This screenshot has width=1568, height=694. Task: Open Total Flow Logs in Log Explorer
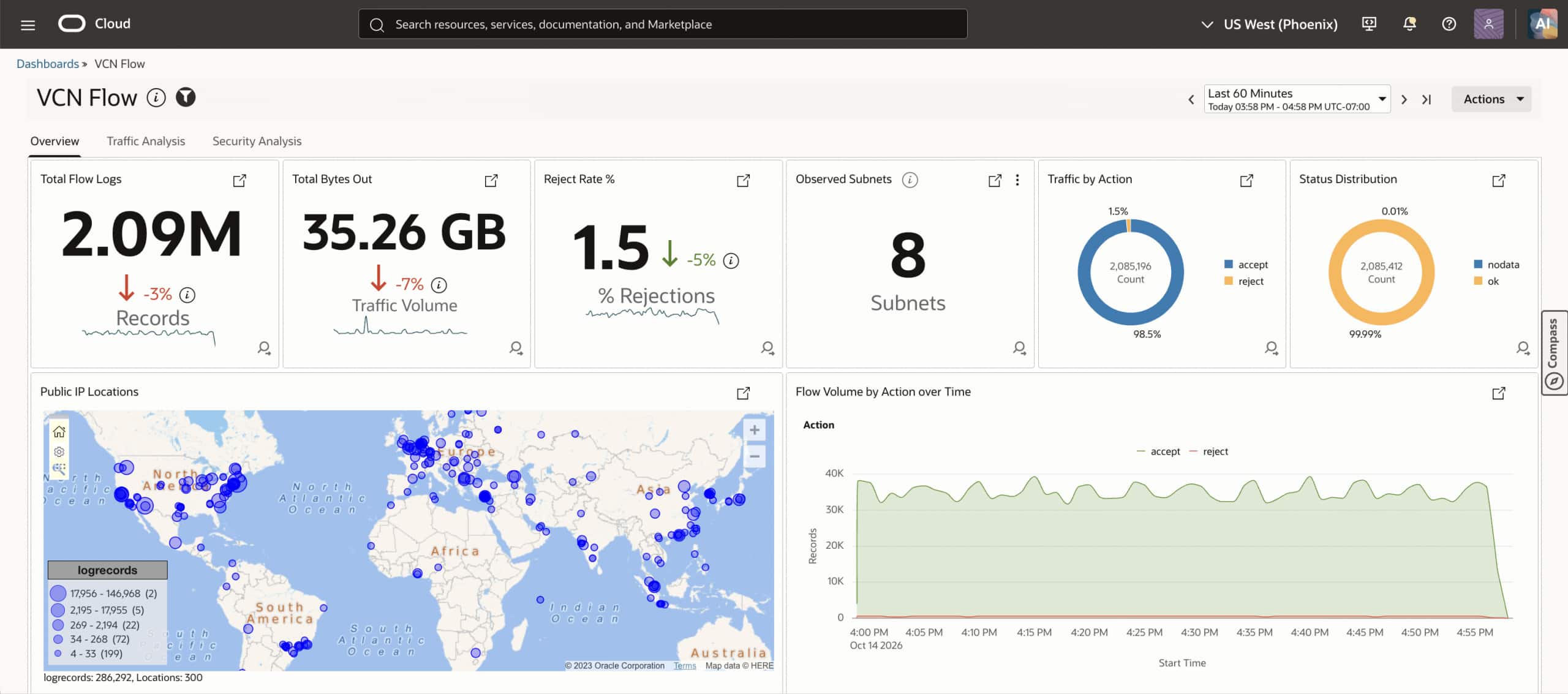[x=239, y=180]
